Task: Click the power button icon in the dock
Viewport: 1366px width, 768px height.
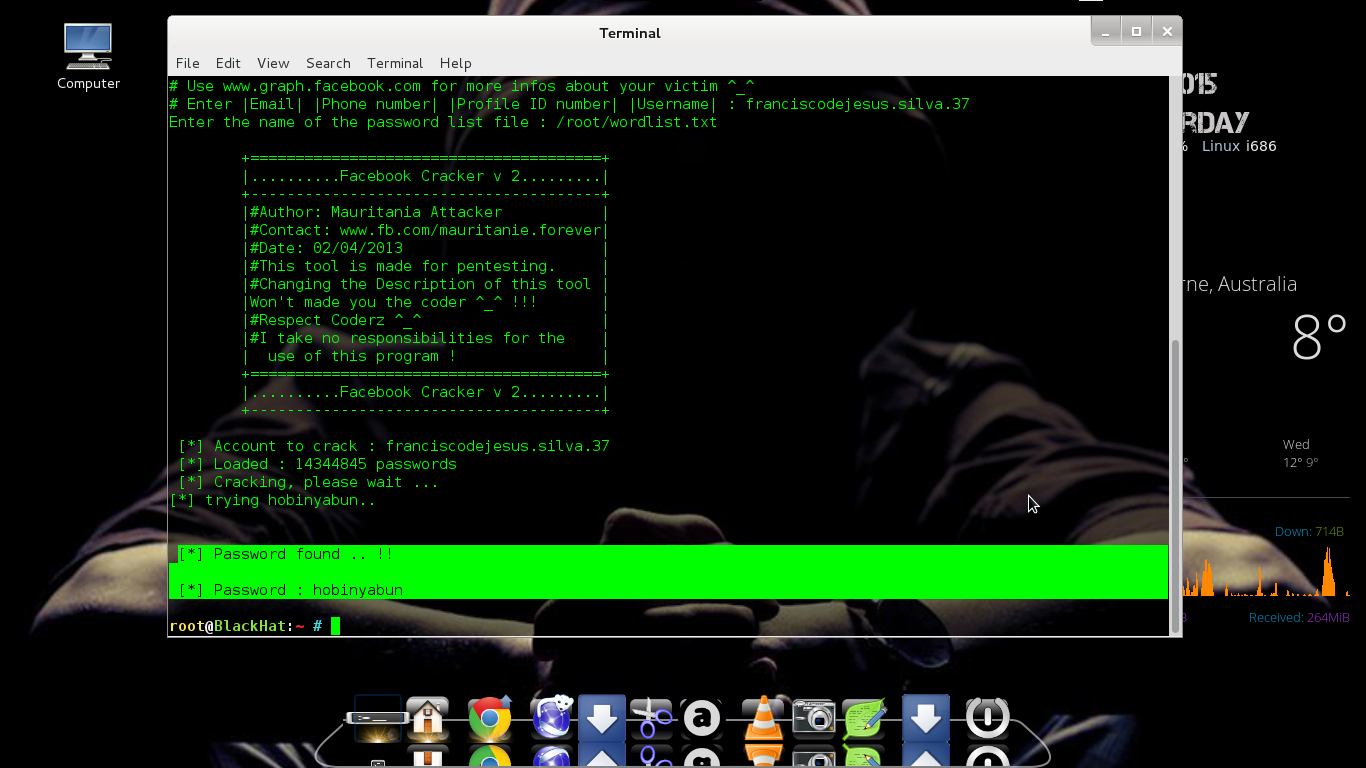Action: click(x=988, y=718)
